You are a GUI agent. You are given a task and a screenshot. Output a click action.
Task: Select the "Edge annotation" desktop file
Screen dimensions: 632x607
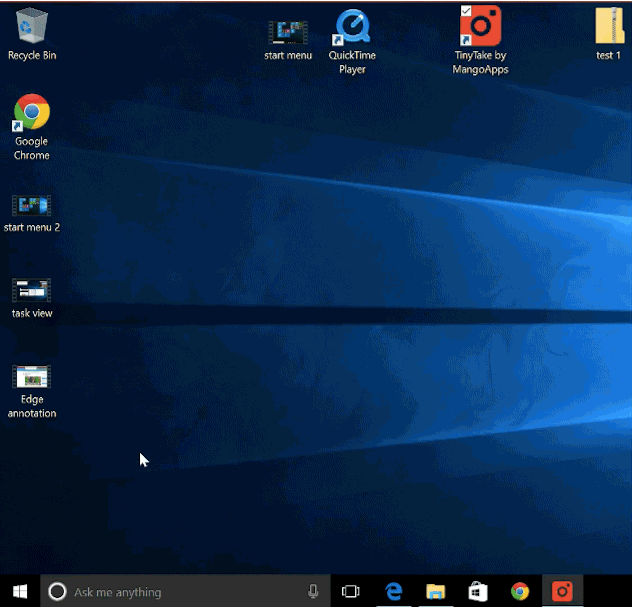click(x=31, y=378)
